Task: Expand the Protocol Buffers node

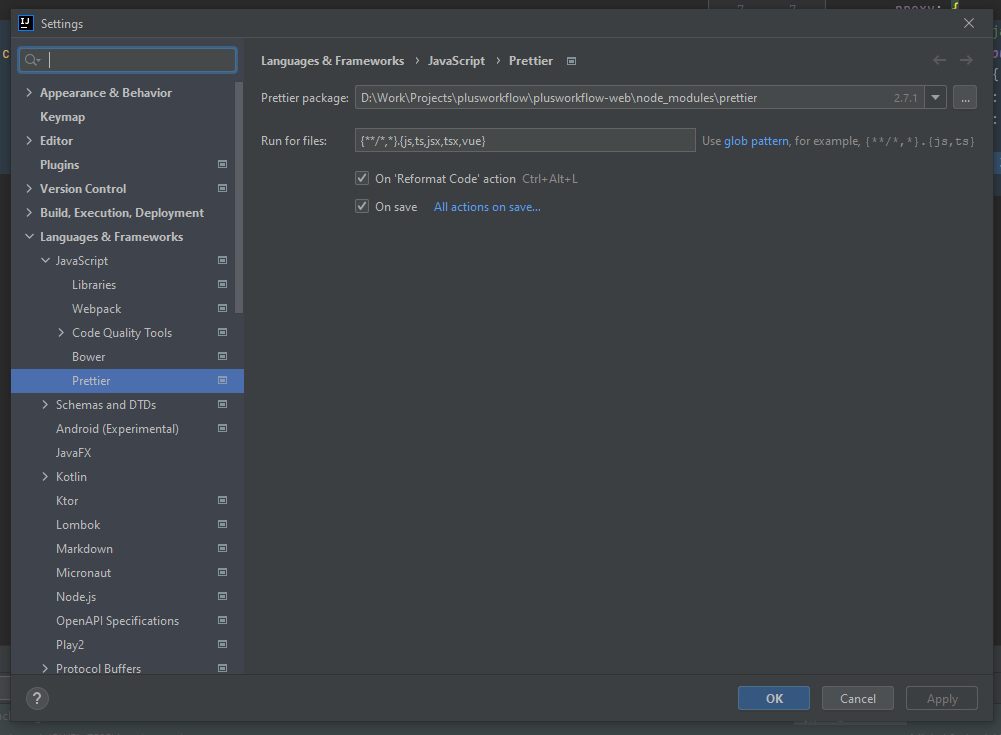Action: coord(45,669)
